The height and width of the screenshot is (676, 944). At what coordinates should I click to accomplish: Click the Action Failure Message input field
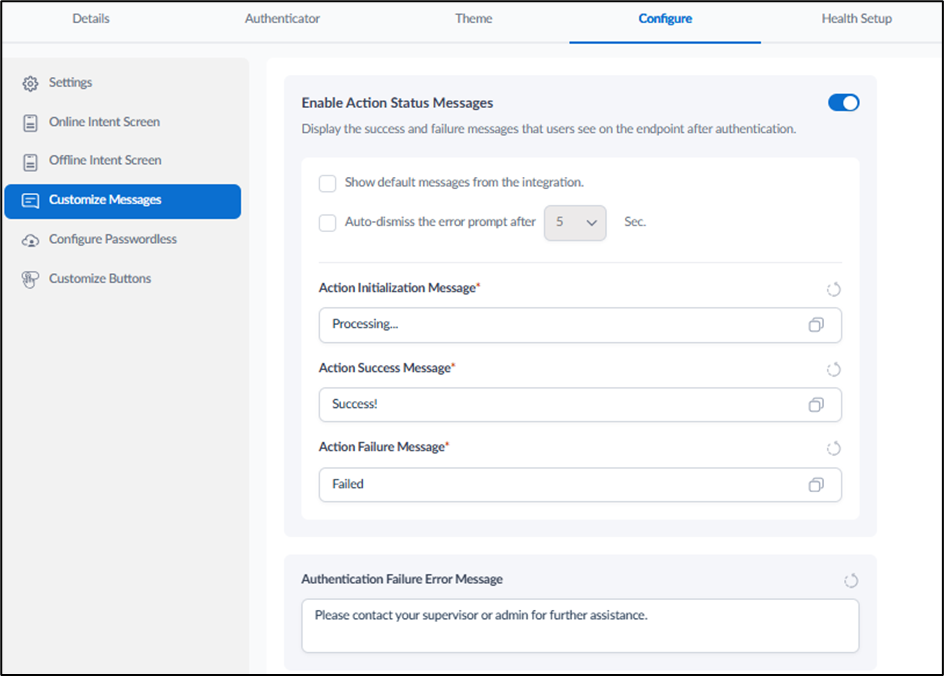pos(580,485)
